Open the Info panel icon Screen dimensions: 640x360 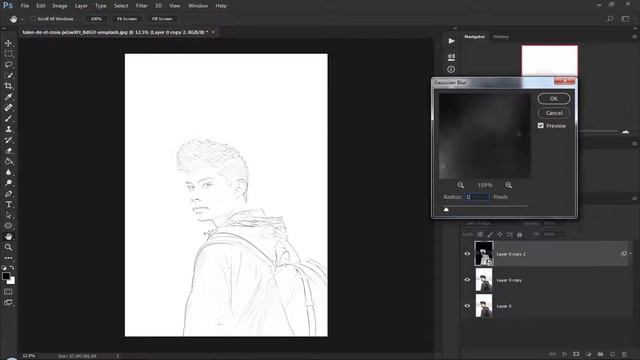[451, 69]
